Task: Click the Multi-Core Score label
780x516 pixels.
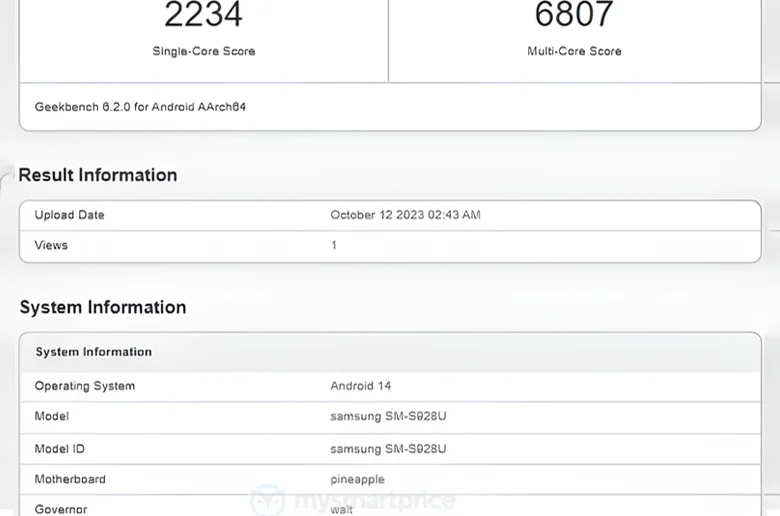Action: click(575, 51)
